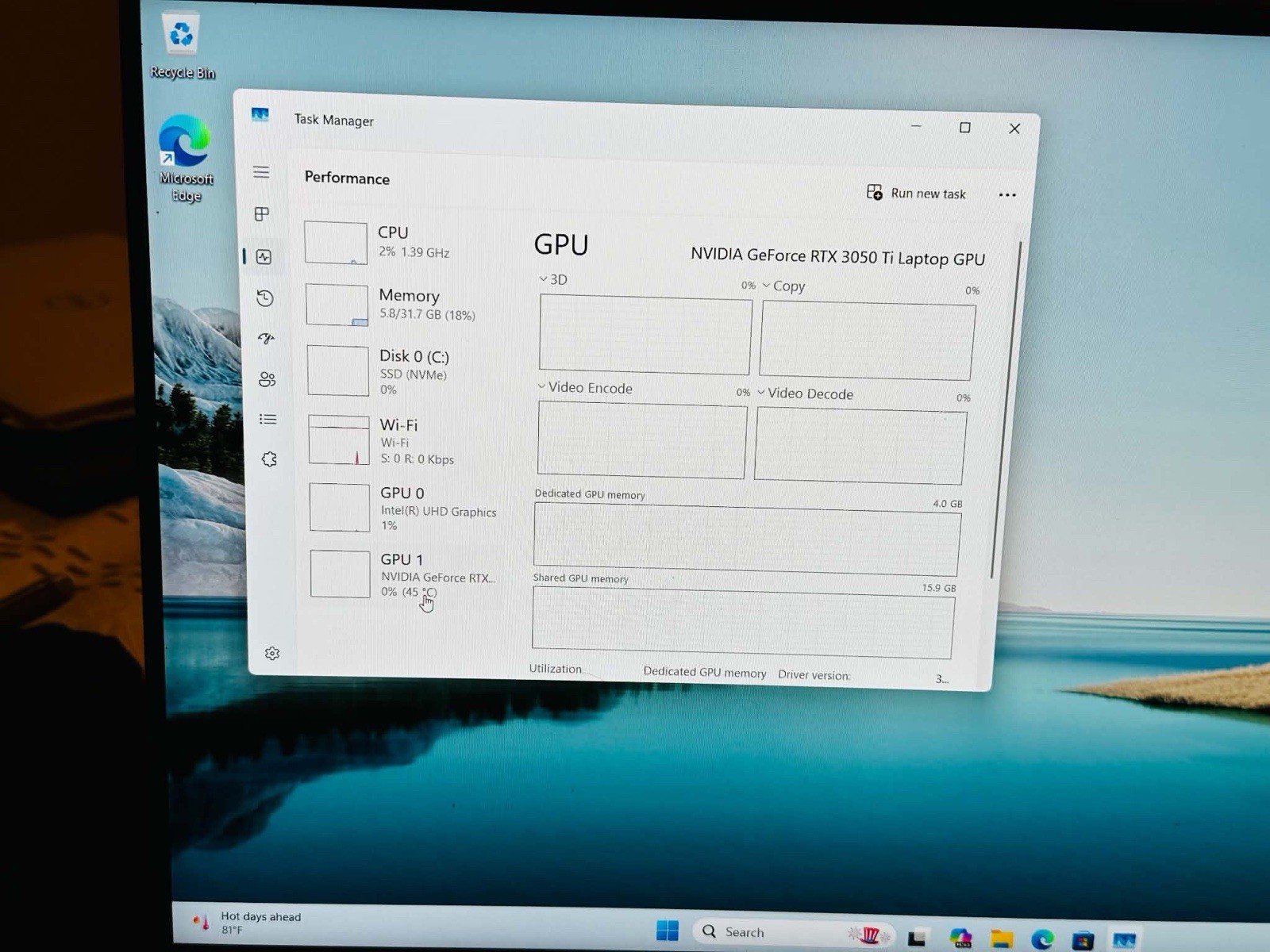This screenshot has width=1270, height=952.
Task: Open File Explorer from taskbar
Action: 1002,940
